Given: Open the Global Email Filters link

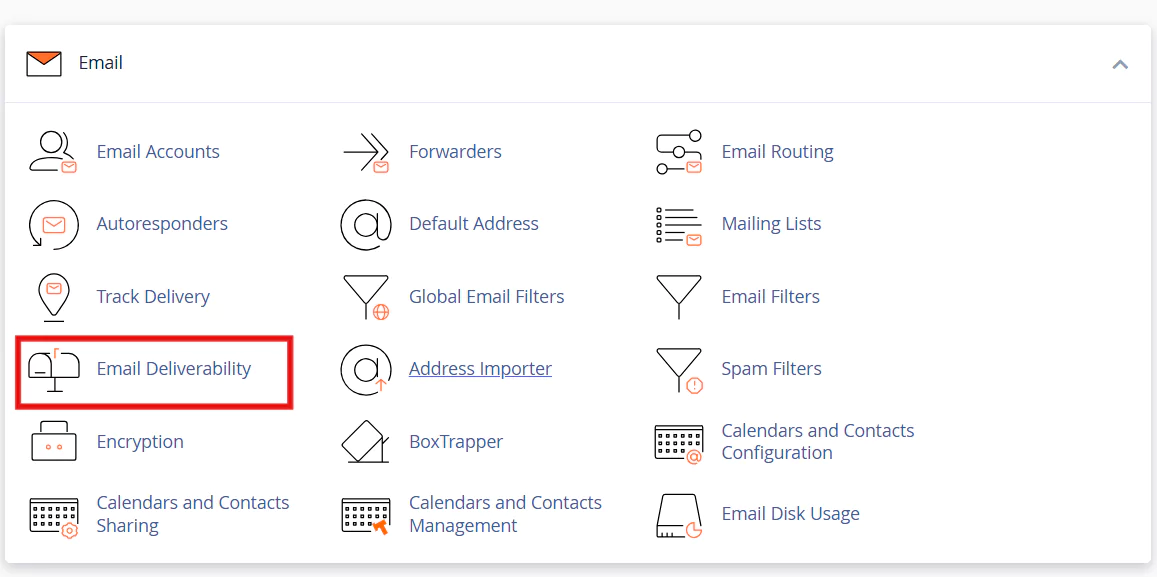Looking at the screenshot, I should (487, 297).
